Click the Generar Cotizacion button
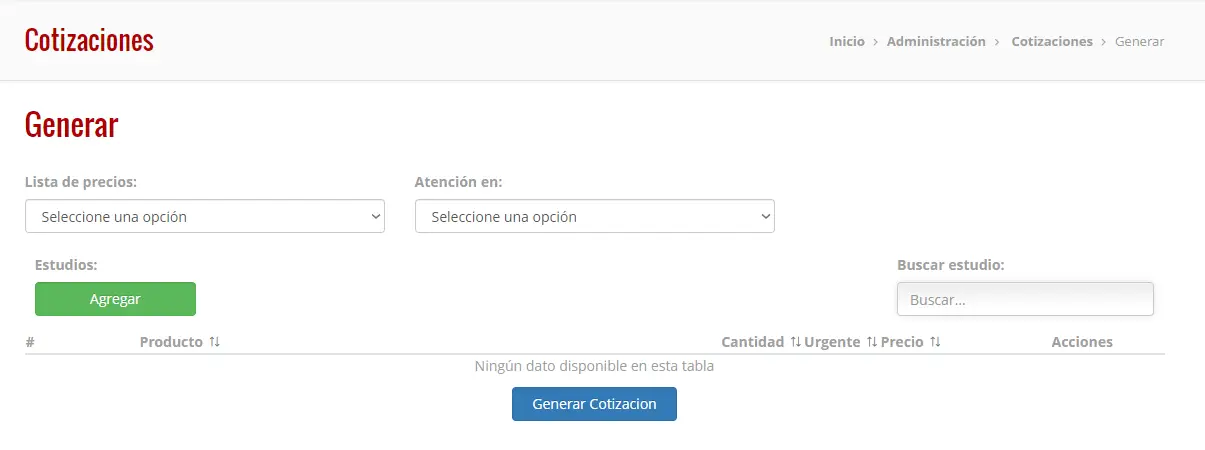The image size is (1205, 450). (594, 404)
